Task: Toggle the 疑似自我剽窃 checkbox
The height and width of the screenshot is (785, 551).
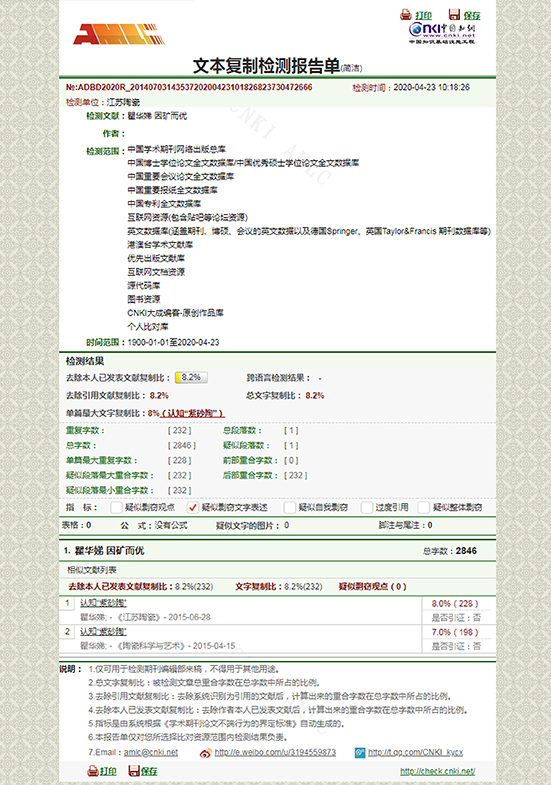Action: [x=290, y=508]
